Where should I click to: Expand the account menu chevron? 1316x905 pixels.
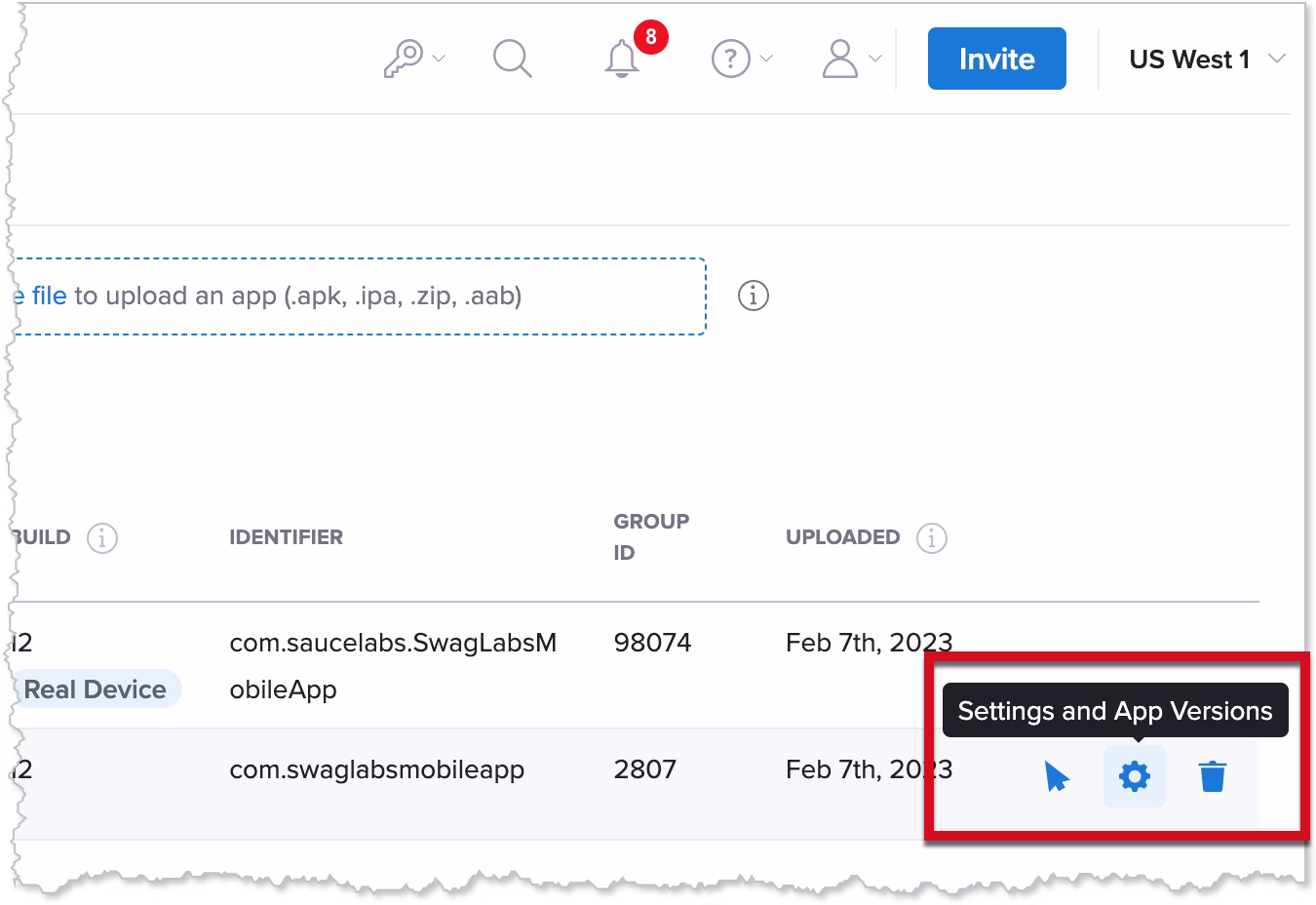(875, 59)
